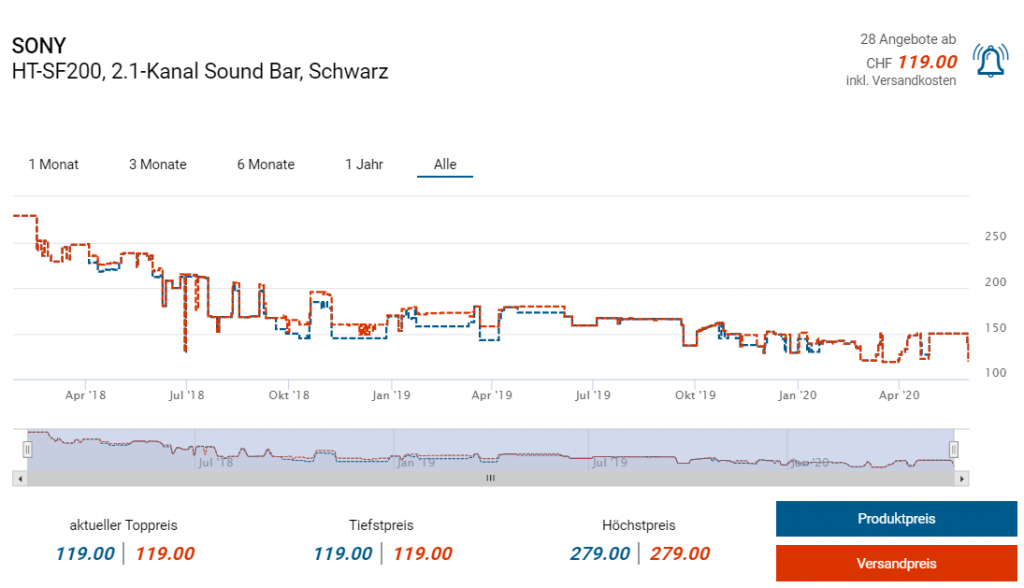Click the CHF 119.00 offer price
Viewport: 1024px width, 588px height.
[x=926, y=62]
